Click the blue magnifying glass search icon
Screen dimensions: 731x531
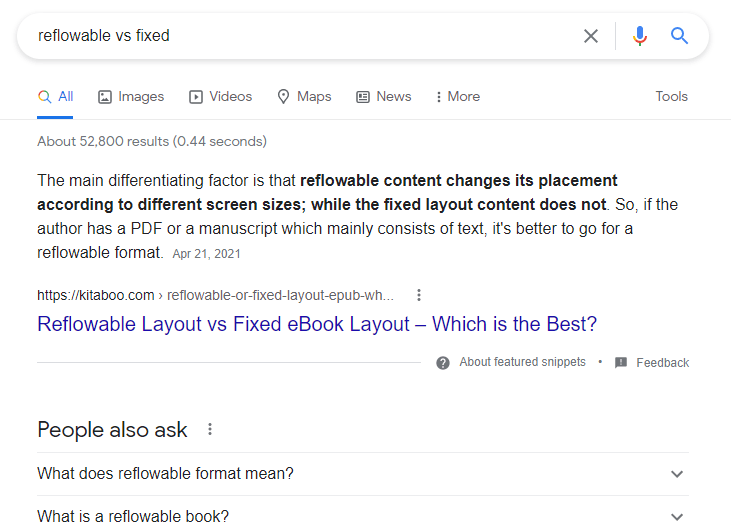tap(680, 36)
